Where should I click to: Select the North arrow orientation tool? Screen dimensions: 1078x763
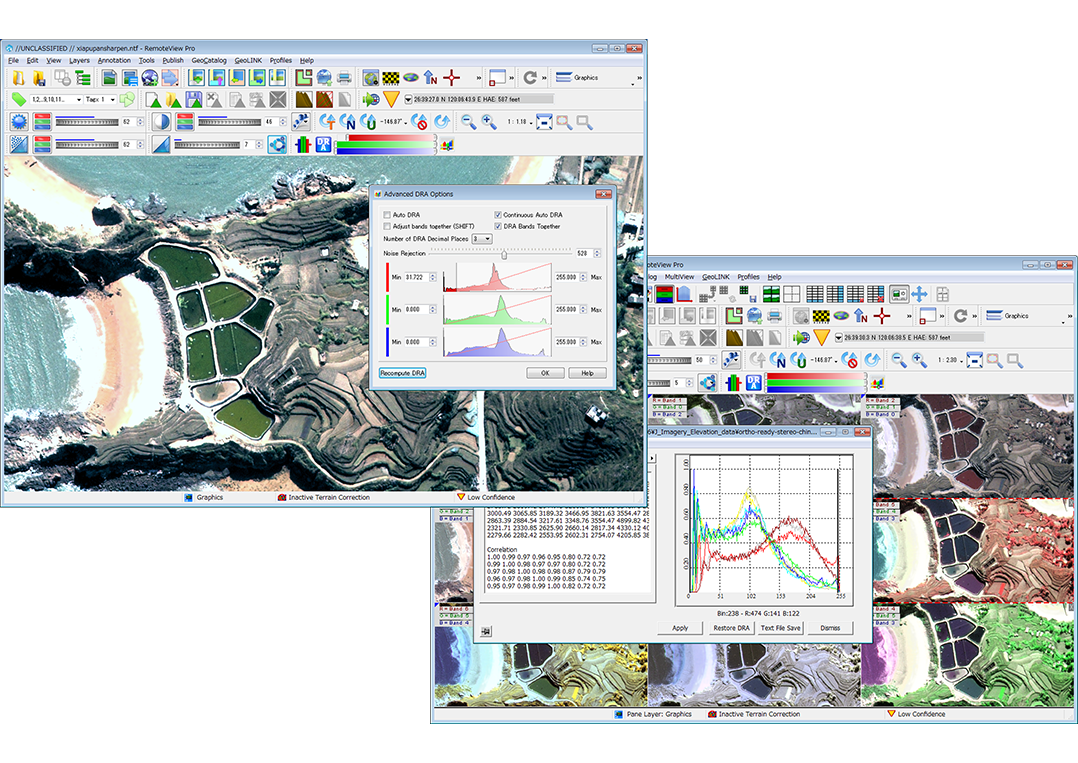pyautogui.click(x=428, y=76)
